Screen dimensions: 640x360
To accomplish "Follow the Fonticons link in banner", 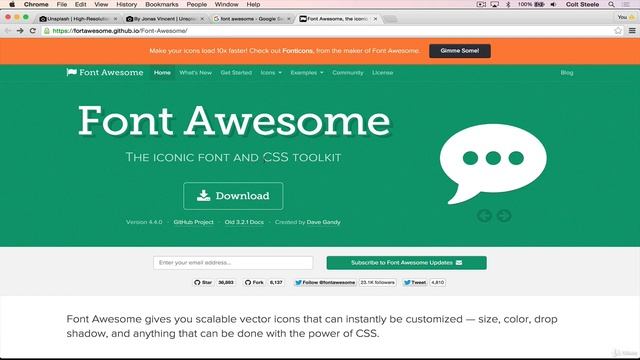I will pyautogui.click(x=298, y=51).
